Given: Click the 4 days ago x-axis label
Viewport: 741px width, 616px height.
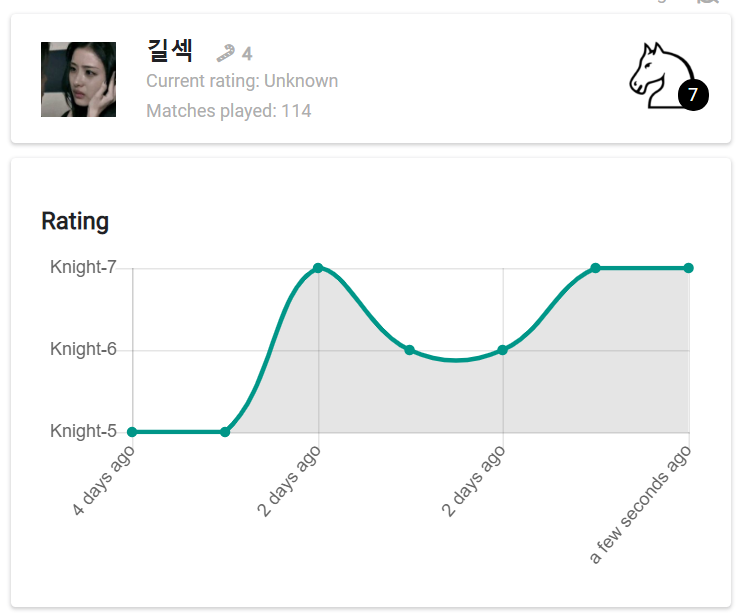Looking at the screenshot, I should (x=103, y=481).
